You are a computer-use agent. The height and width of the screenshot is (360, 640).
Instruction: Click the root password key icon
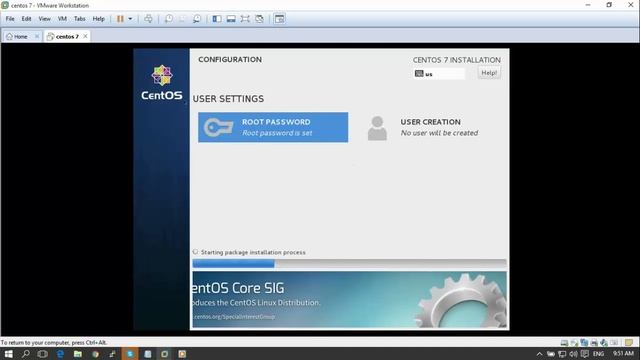tap(218, 128)
